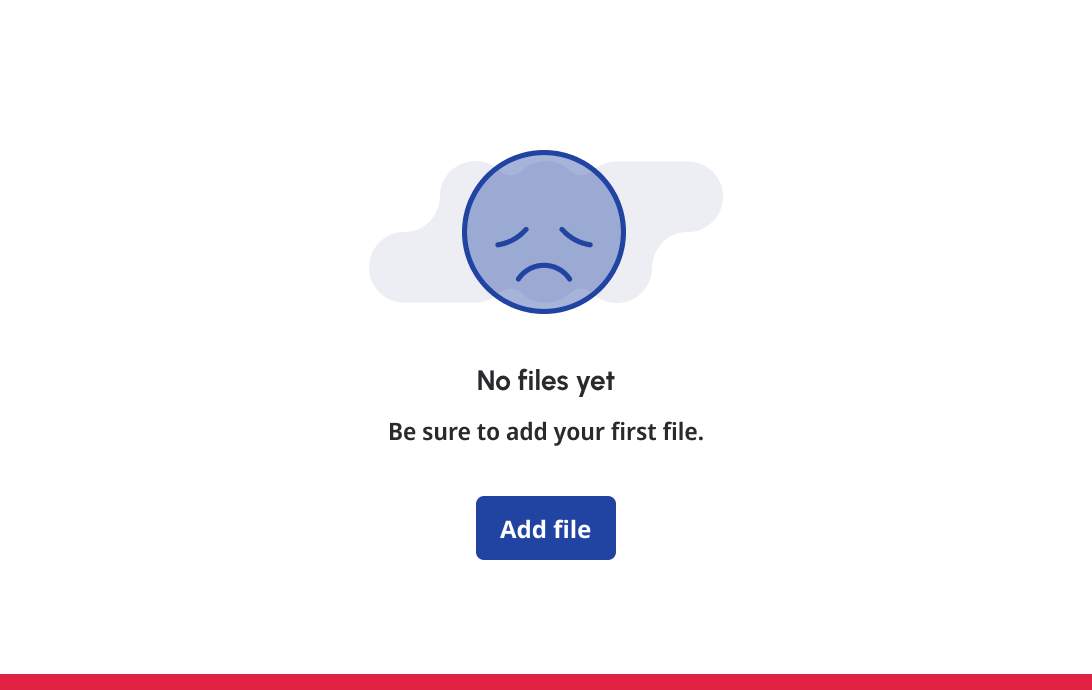Viewport: 1092px width, 690px height.
Task: Click the red bar at the bottom
Action: point(546,682)
